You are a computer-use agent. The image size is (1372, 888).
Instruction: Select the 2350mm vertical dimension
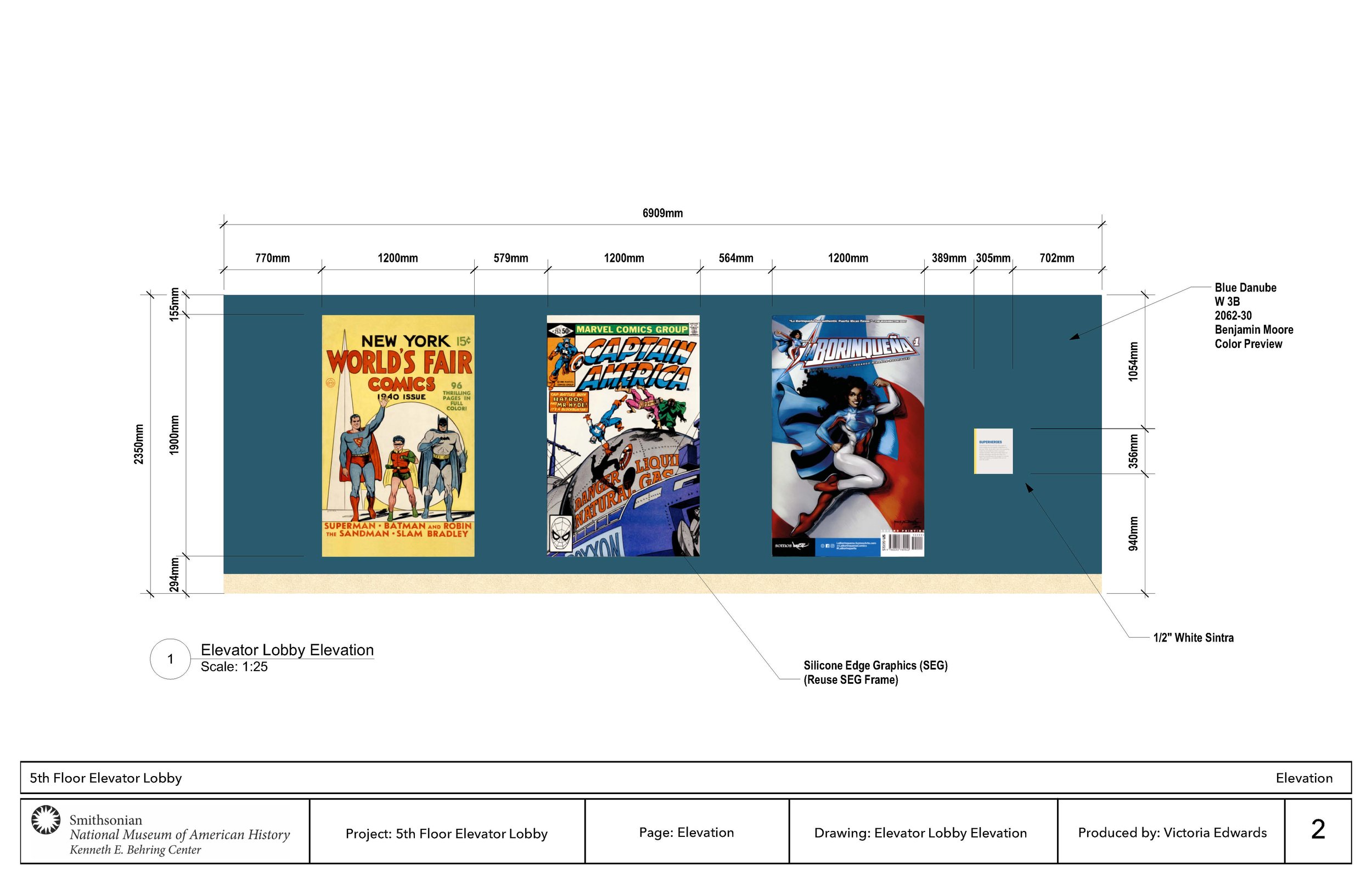(x=139, y=443)
